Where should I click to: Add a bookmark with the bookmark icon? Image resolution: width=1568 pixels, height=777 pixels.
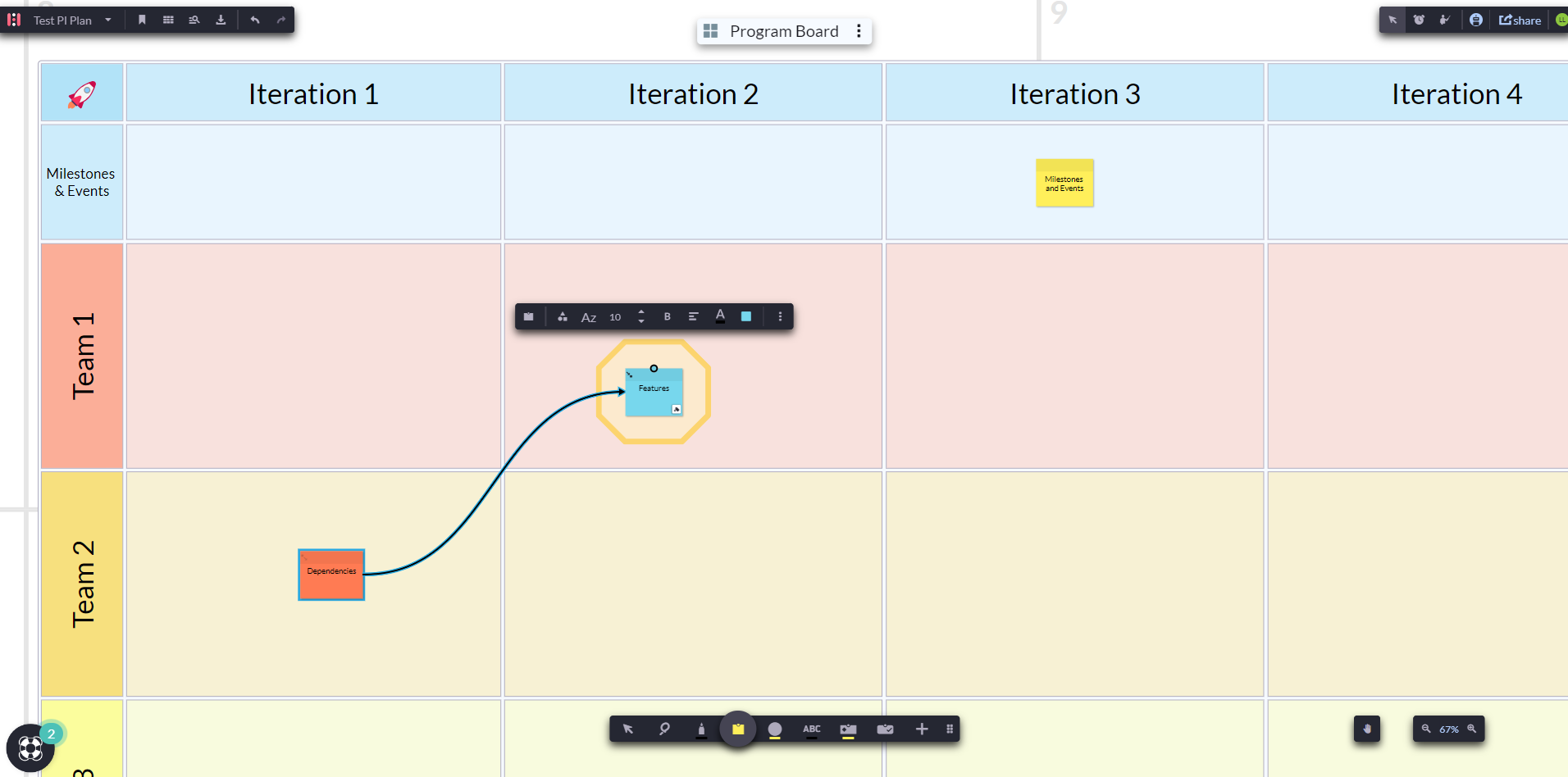pos(142,20)
